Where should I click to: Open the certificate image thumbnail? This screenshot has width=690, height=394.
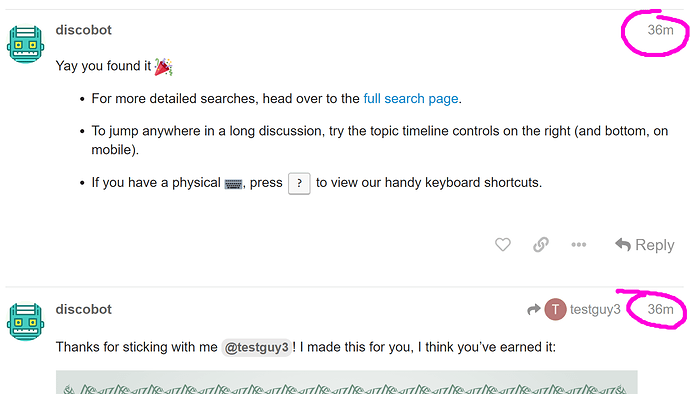(x=347, y=382)
